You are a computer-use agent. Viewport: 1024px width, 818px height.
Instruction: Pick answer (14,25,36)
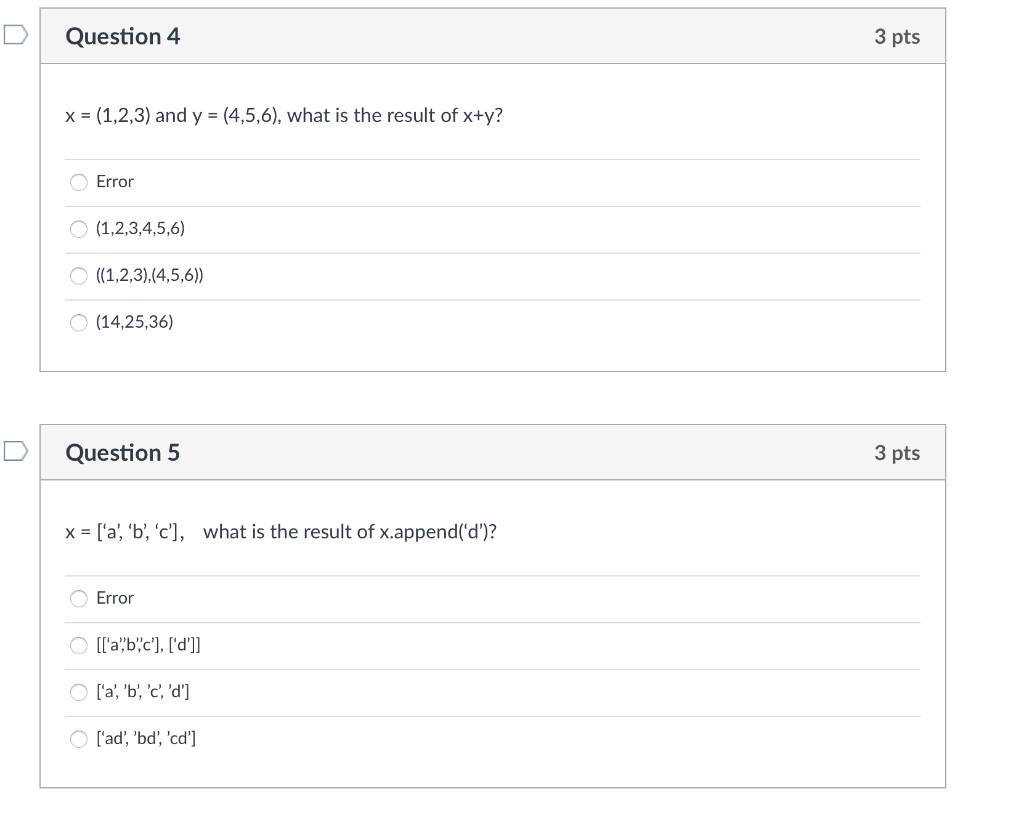coord(78,322)
